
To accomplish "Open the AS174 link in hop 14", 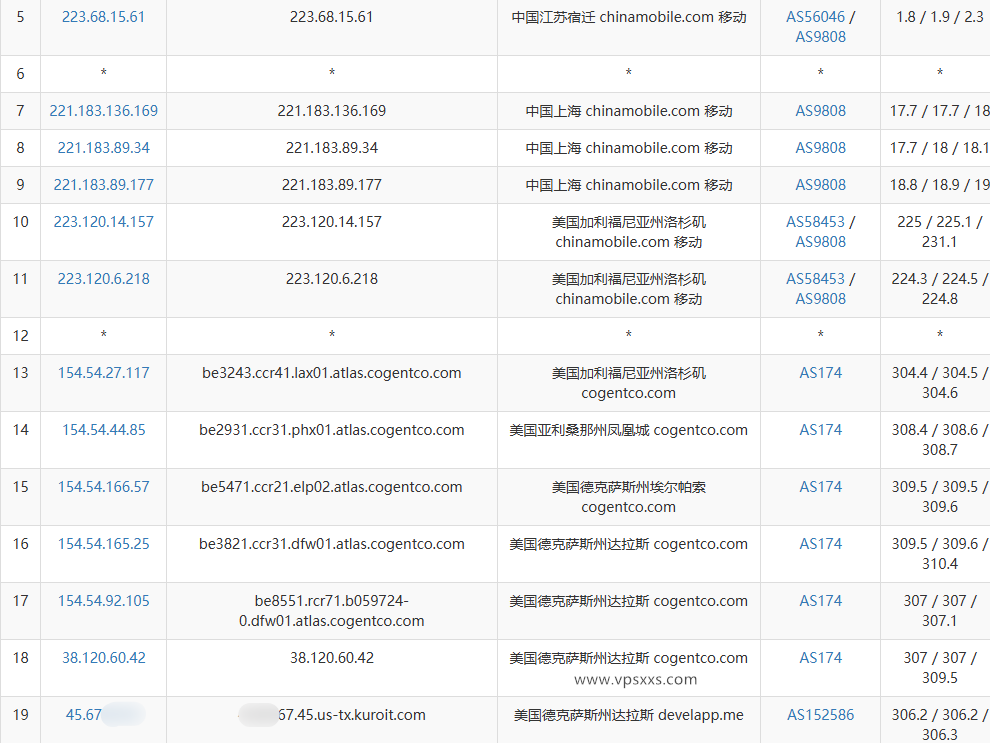I will pyautogui.click(x=820, y=430).
